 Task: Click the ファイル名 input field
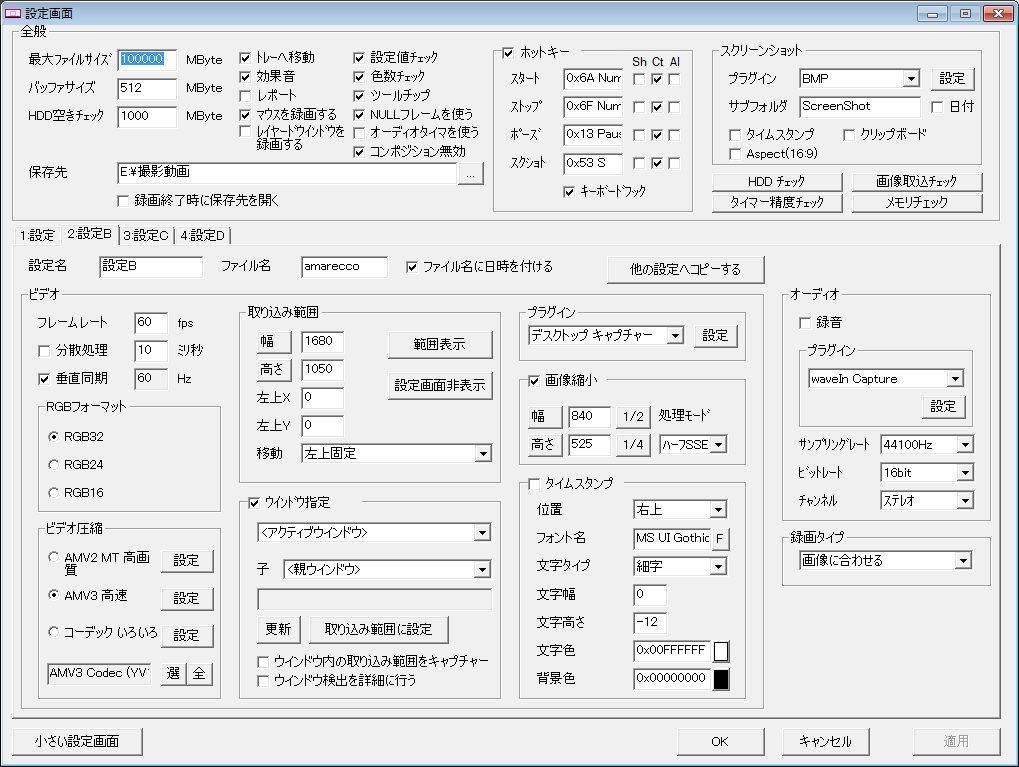(x=344, y=267)
